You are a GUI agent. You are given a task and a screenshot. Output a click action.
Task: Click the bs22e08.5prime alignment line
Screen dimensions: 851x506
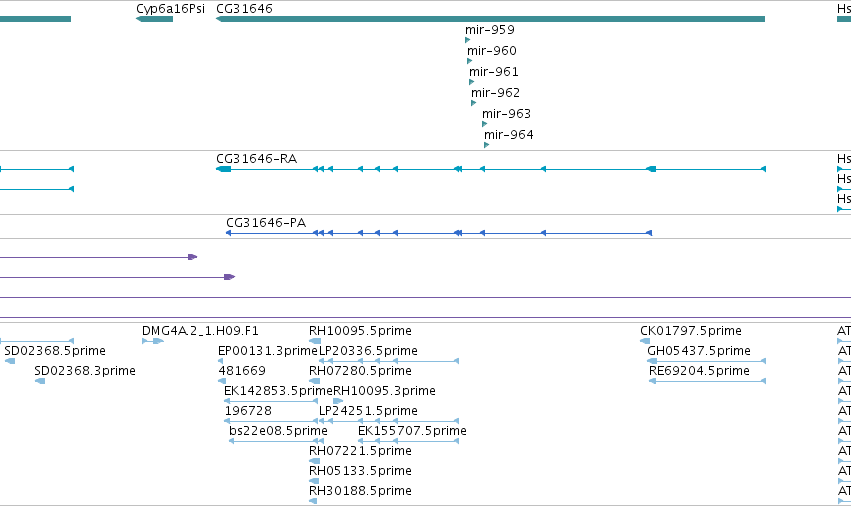point(274,441)
